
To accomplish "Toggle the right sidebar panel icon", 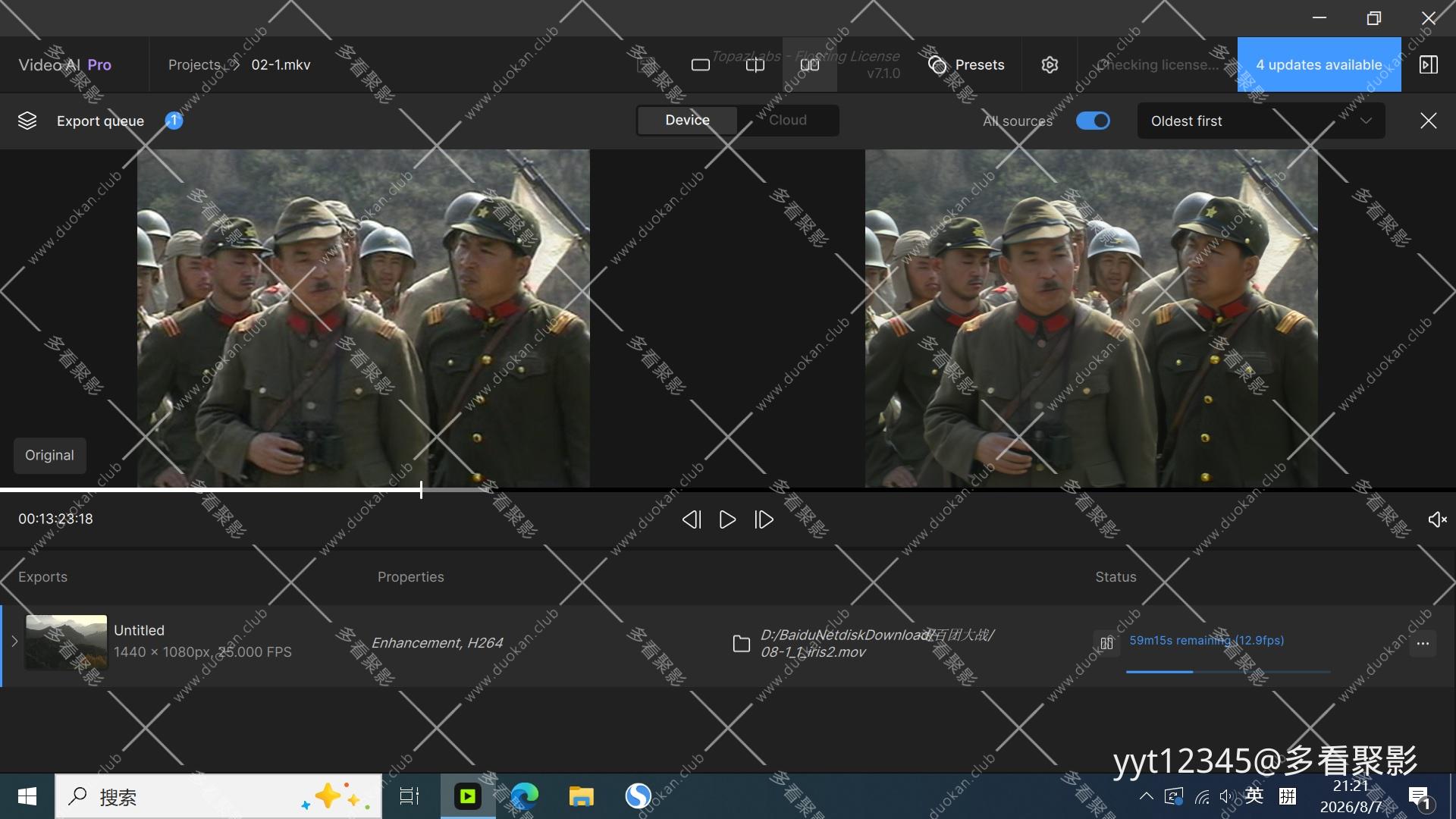I will point(1429,65).
